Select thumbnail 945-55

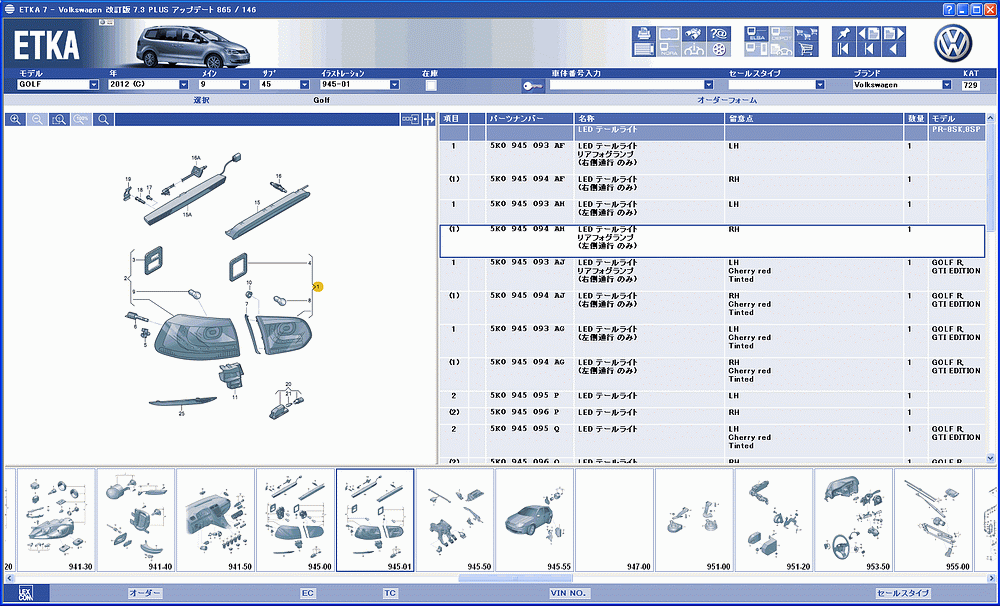(x=534, y=520)
